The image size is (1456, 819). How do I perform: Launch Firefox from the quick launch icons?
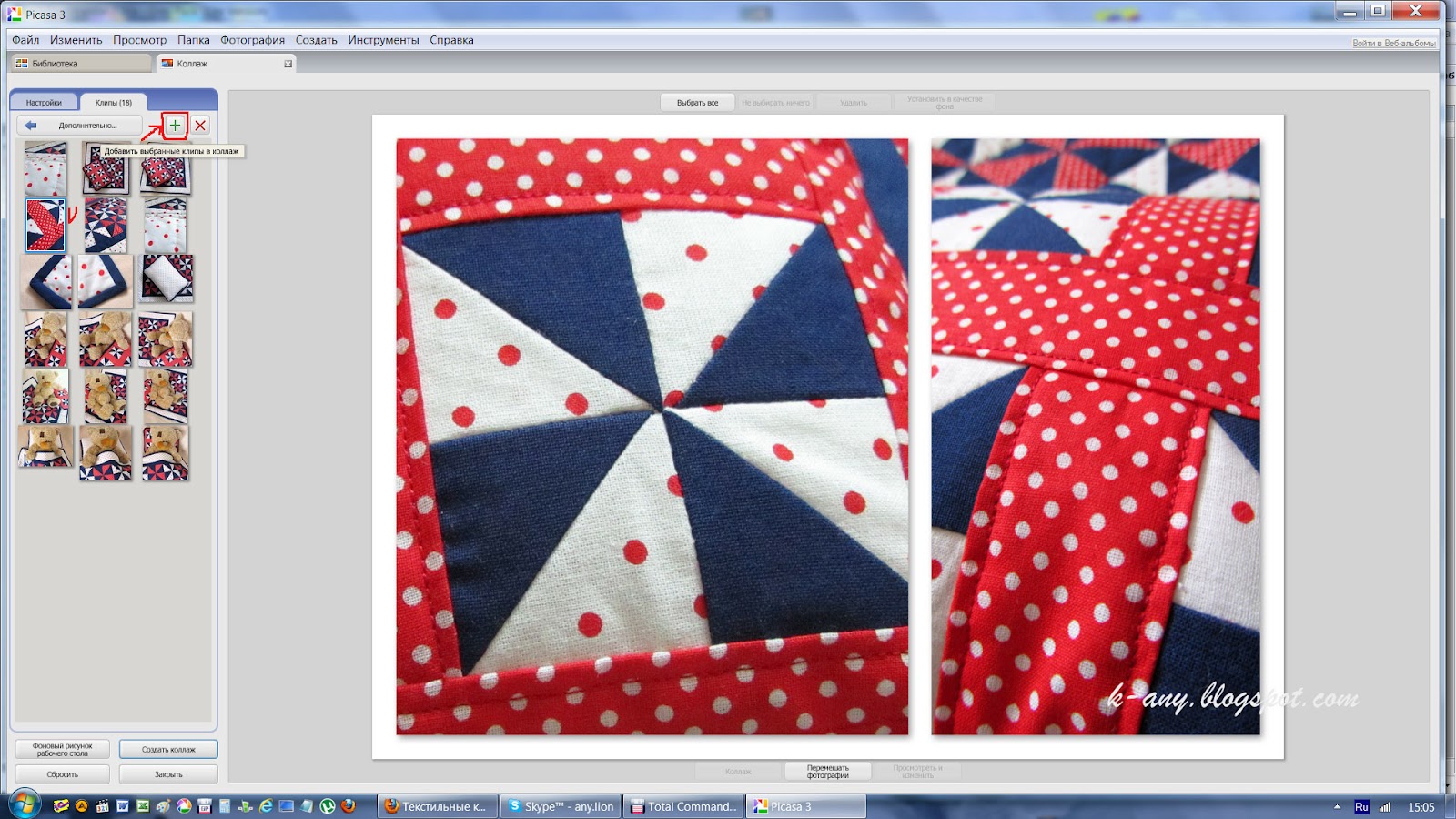[348, 806]
